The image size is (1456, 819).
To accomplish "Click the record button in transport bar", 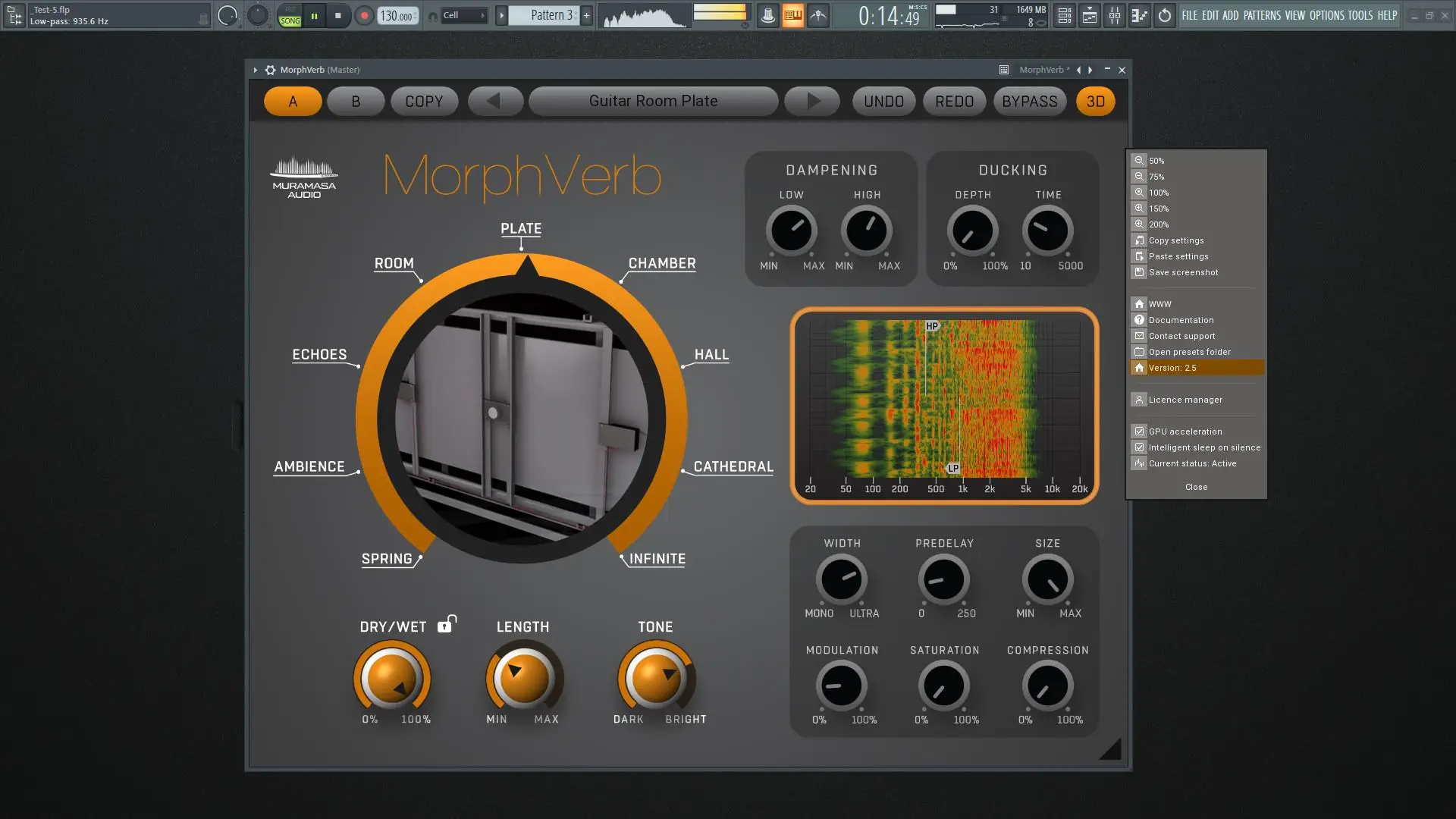I will pyautogui.click(x=364, y=16).
